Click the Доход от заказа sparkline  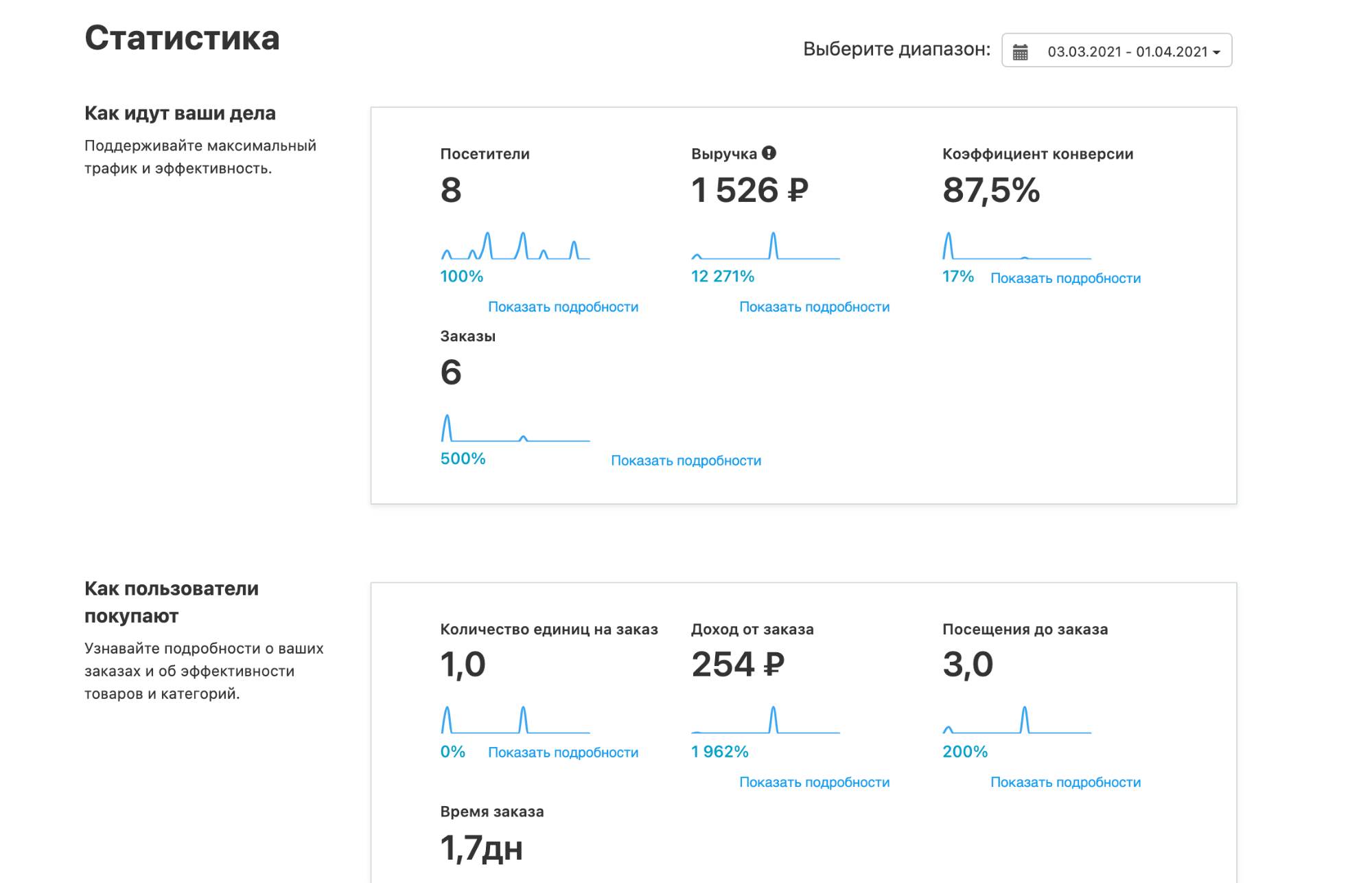[x=766, y=720]
